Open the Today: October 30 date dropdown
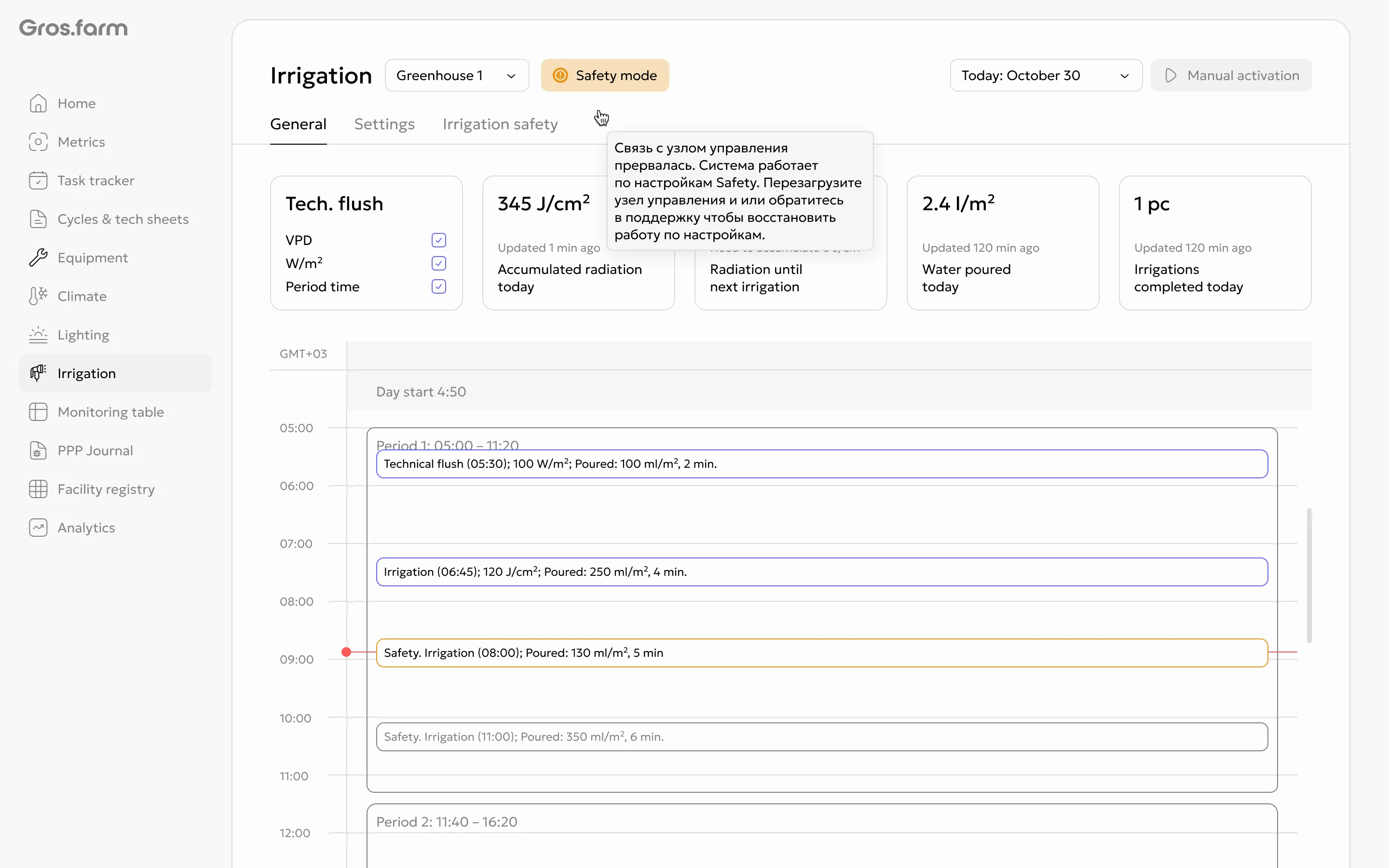 1046,75
